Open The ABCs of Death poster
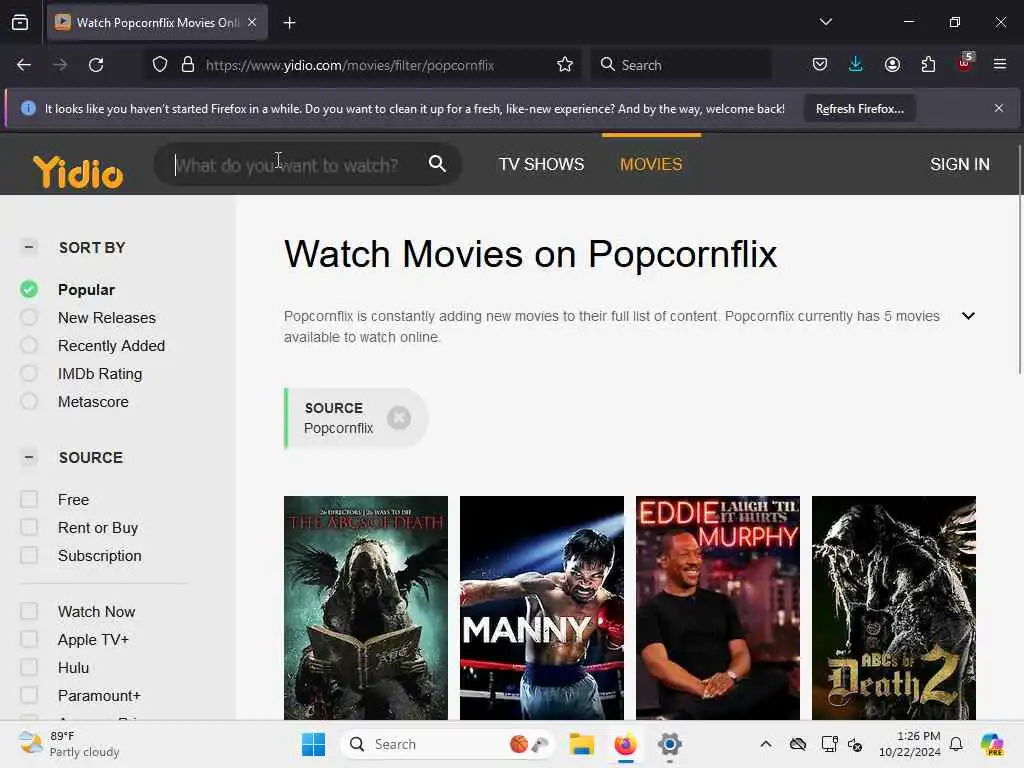This screenshot has width=1024, height=768. pyautogui.click(x=366, y=608)
